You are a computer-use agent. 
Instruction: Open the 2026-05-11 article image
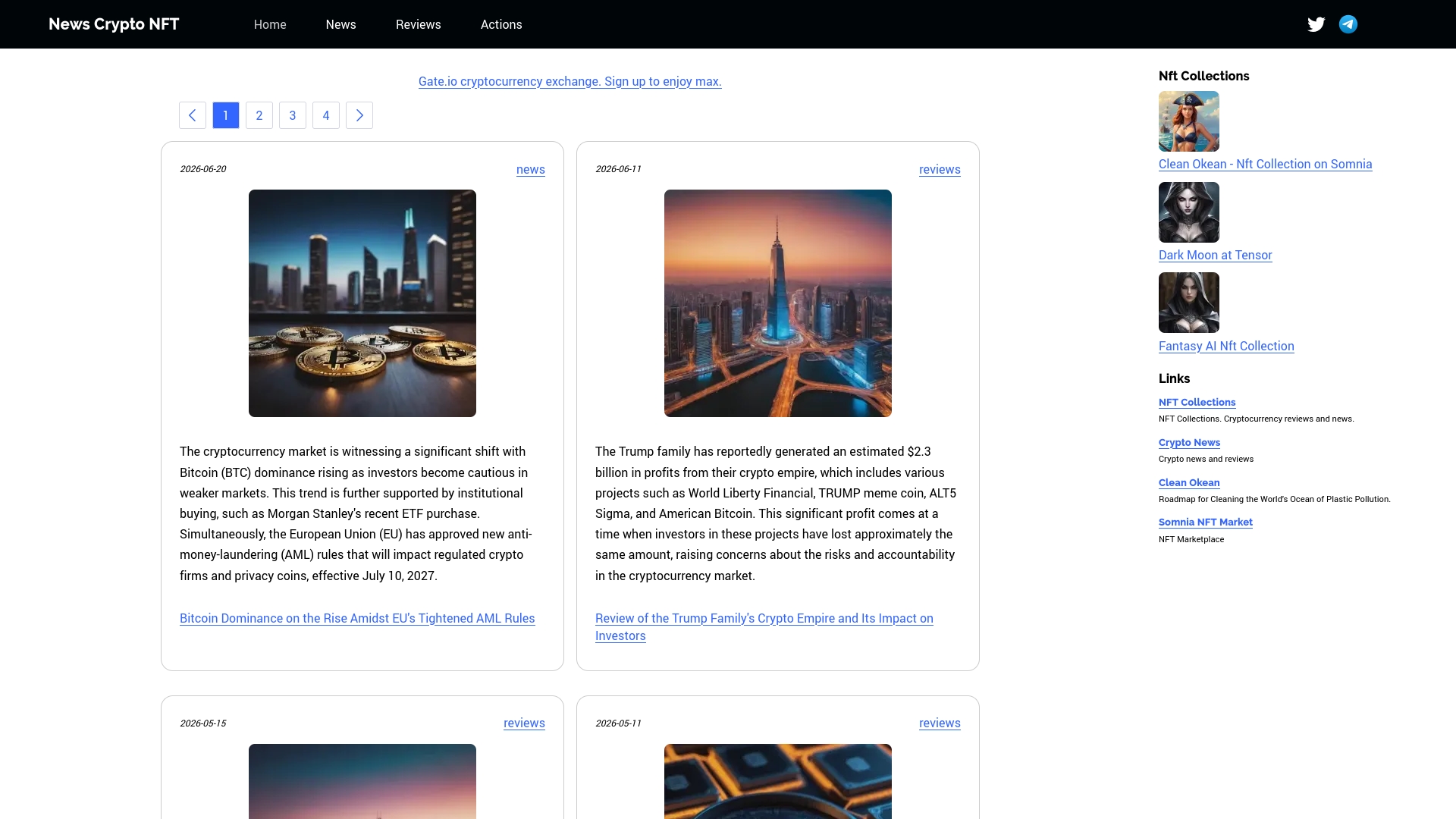click(778, 781)
